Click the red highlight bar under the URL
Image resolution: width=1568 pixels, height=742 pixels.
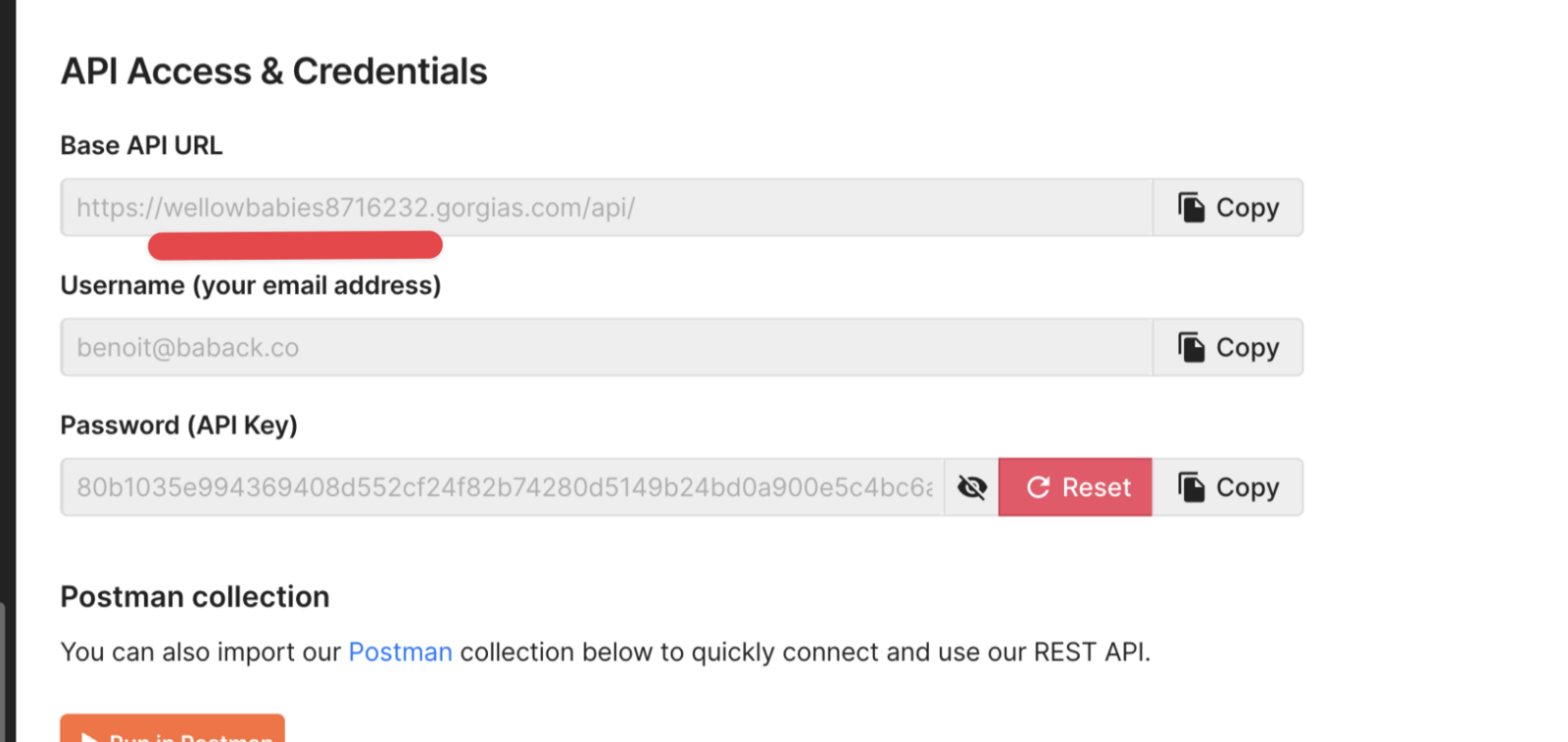(x=295, y=245)
